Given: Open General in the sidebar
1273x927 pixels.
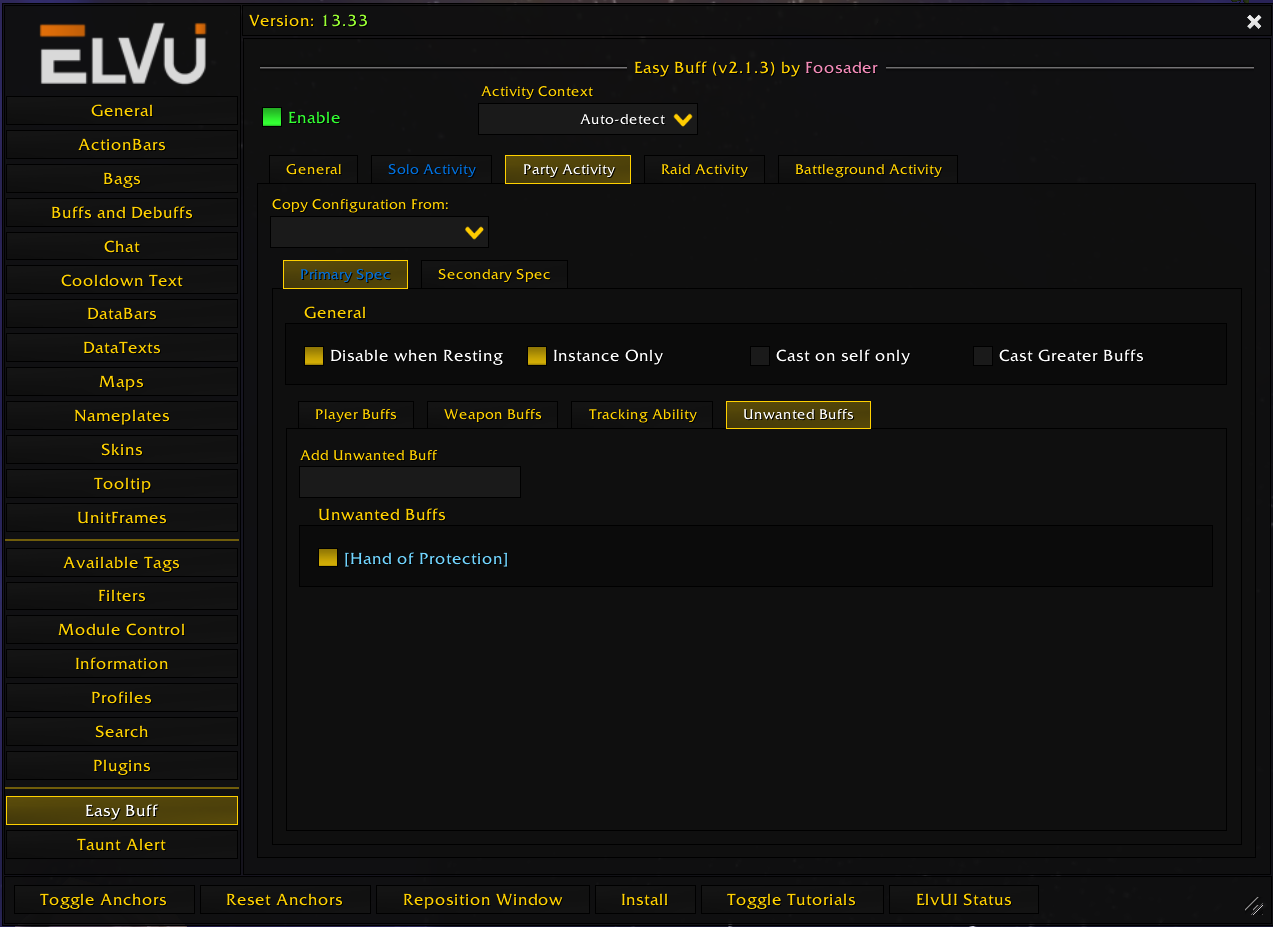Looking at the screenshot, I should tap(122, 111).
